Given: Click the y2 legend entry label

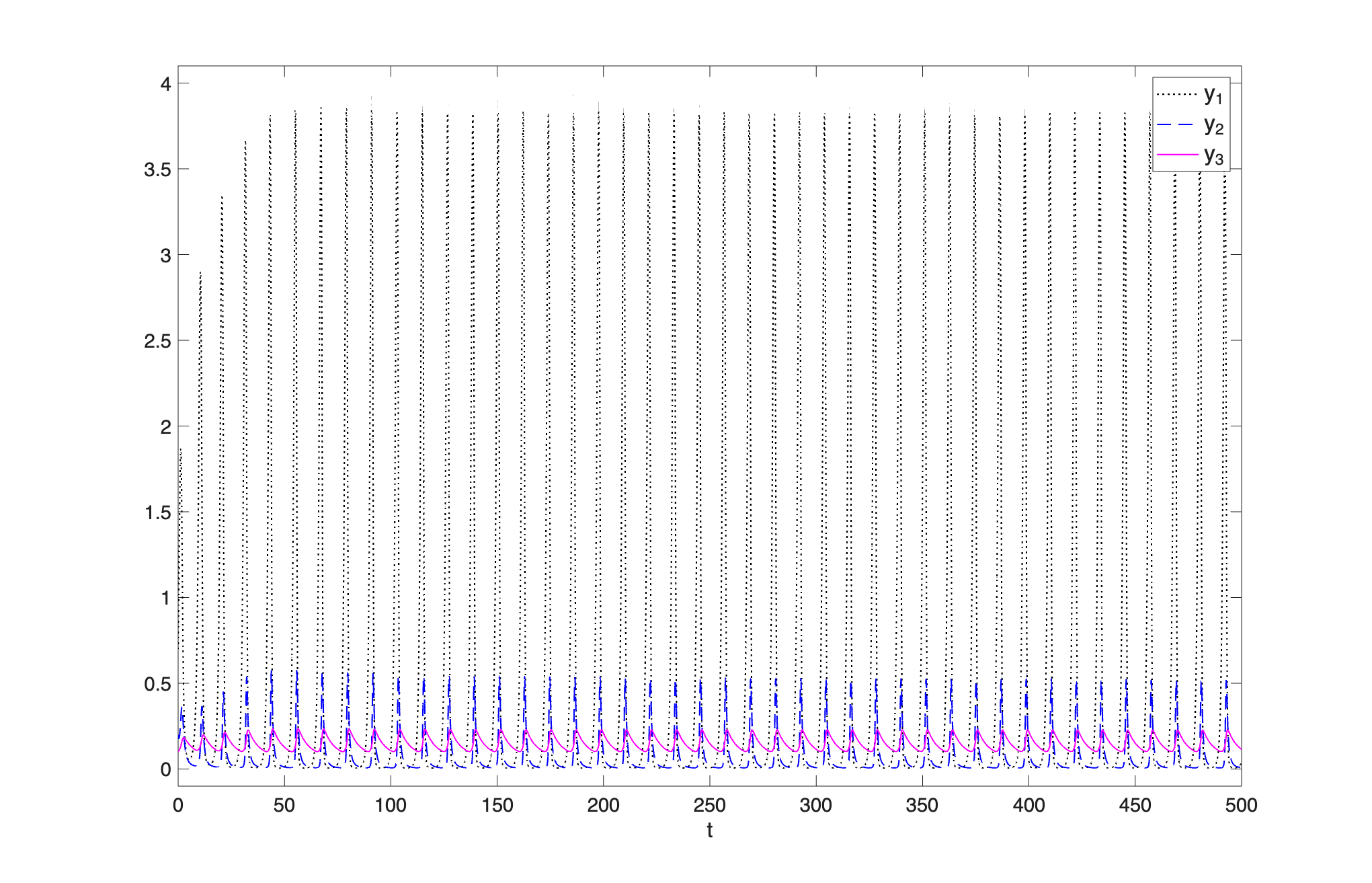Looking at the screenshot, I should [1213, 126].
